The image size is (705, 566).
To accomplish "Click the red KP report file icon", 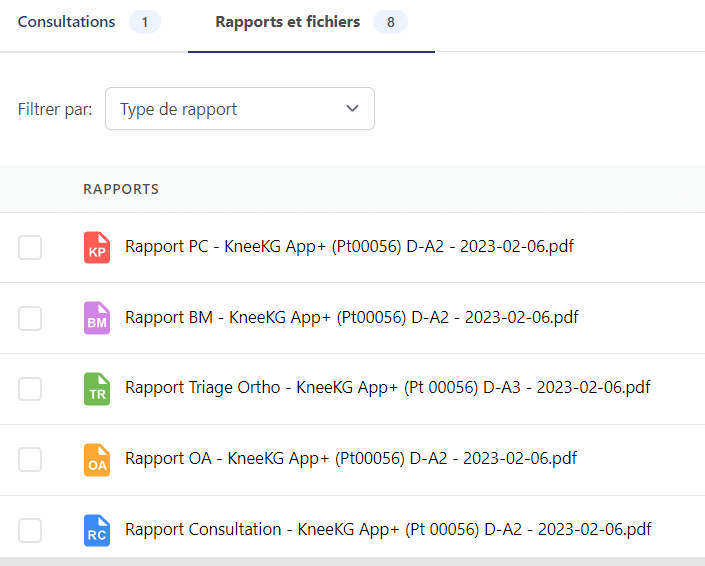I will (x=97, y=248).
